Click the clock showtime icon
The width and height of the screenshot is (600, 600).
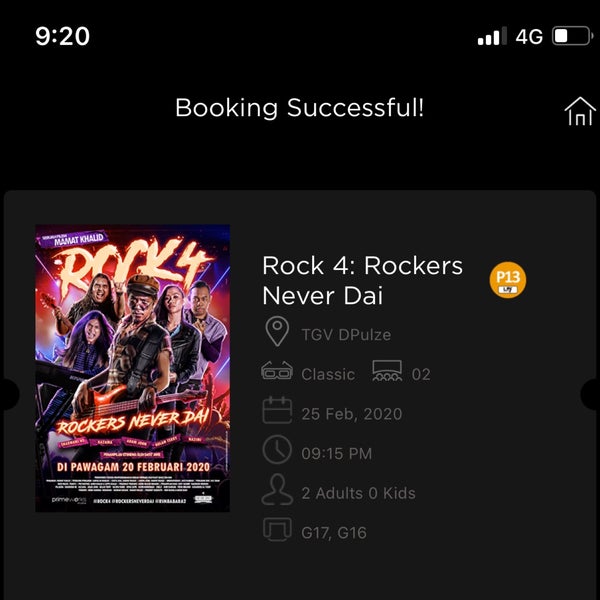tap(277, 449)
